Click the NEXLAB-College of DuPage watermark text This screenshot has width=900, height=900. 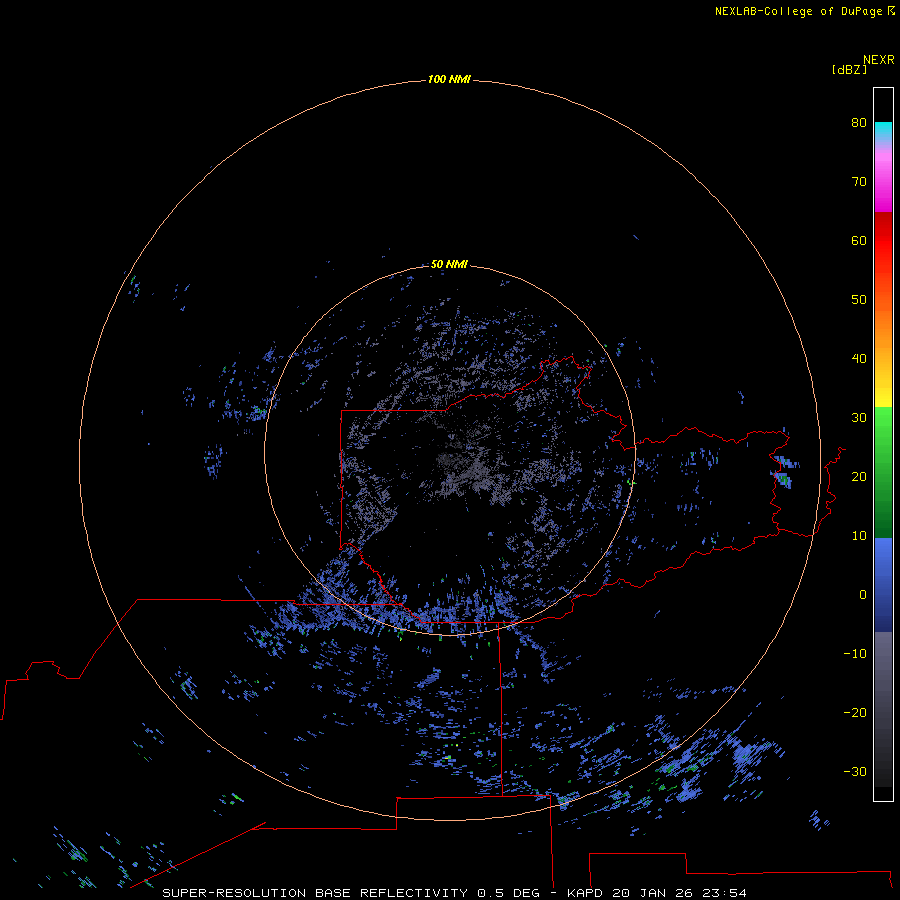798,11
